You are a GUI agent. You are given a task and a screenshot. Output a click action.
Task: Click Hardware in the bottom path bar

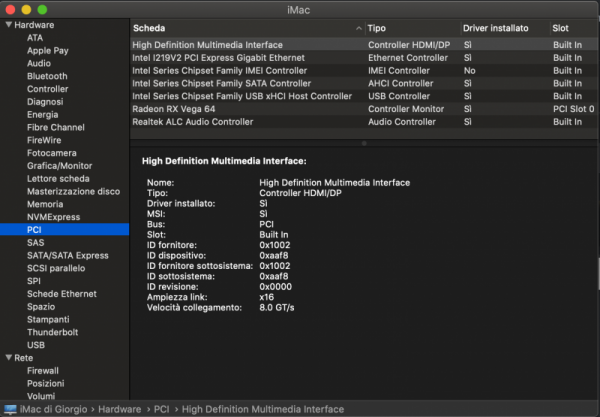pyautogui.click(x=118, y=408)
